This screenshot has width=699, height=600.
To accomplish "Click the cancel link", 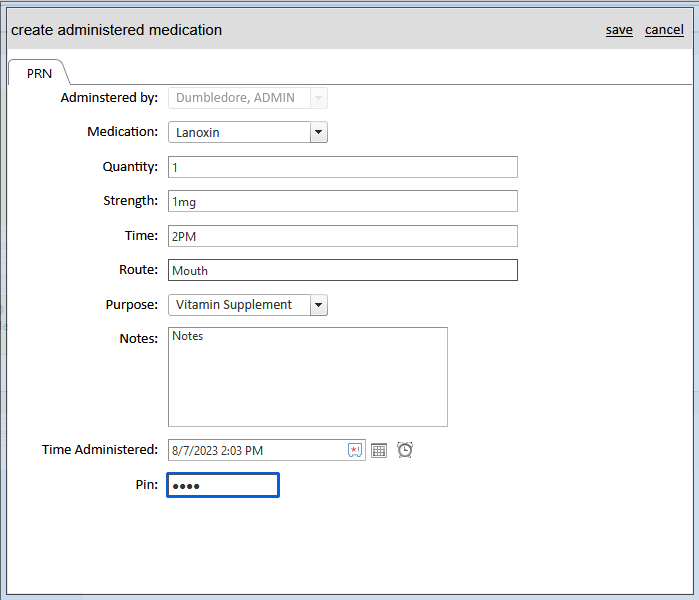I will coord(664,30).
